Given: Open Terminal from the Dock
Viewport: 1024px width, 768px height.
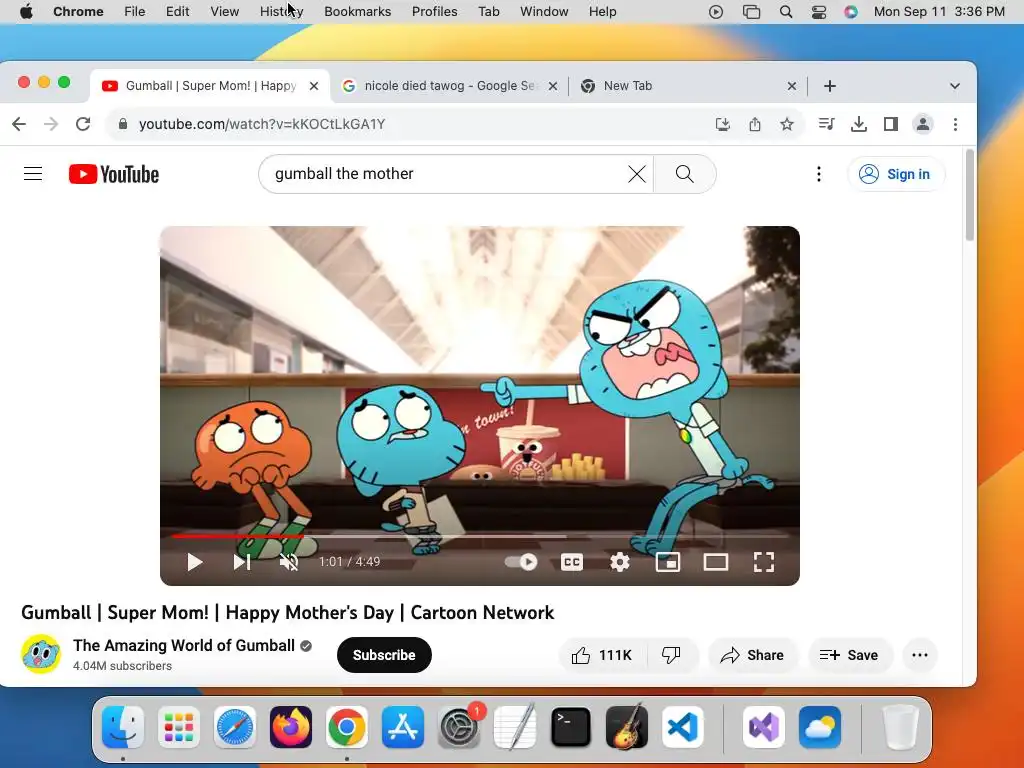Looking at the screenshot, I should coord(571,727).
